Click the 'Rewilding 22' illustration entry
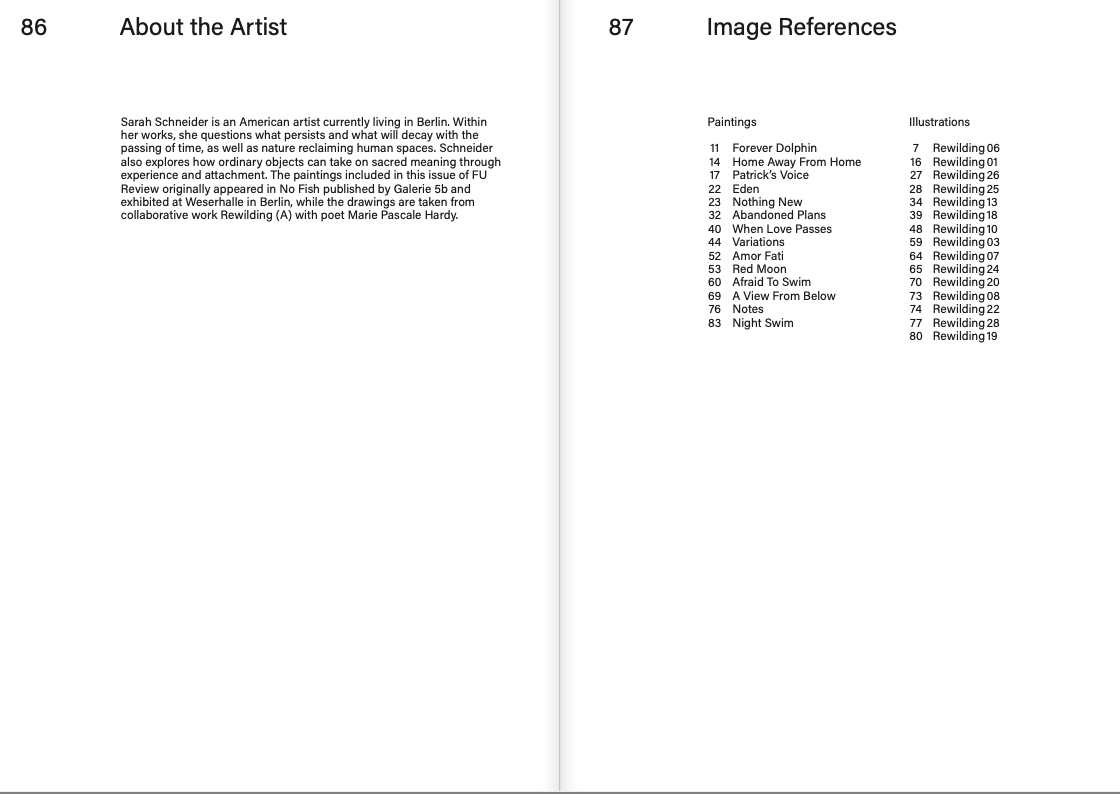 pos(966,309)
